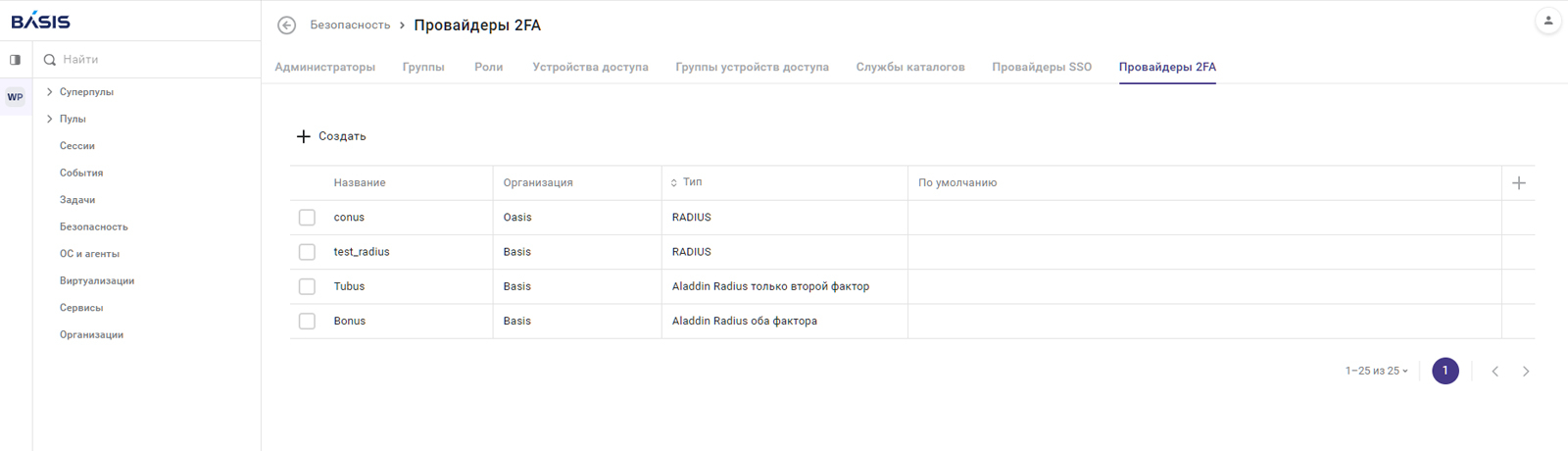Screen dimensions: 1568x451
Task: Click the BASIS logo
Action: [x=40, y=21]
